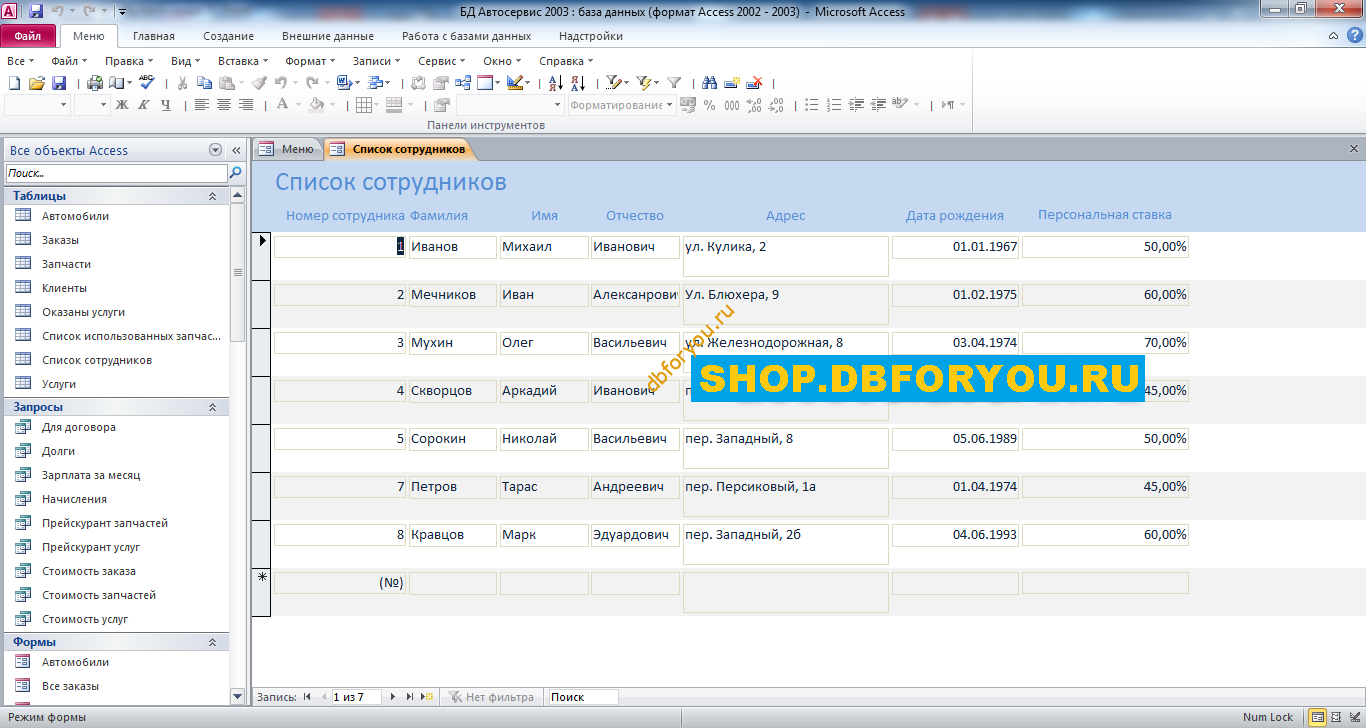Click the Save diskette icon in menu toolbar

point(59,83)
